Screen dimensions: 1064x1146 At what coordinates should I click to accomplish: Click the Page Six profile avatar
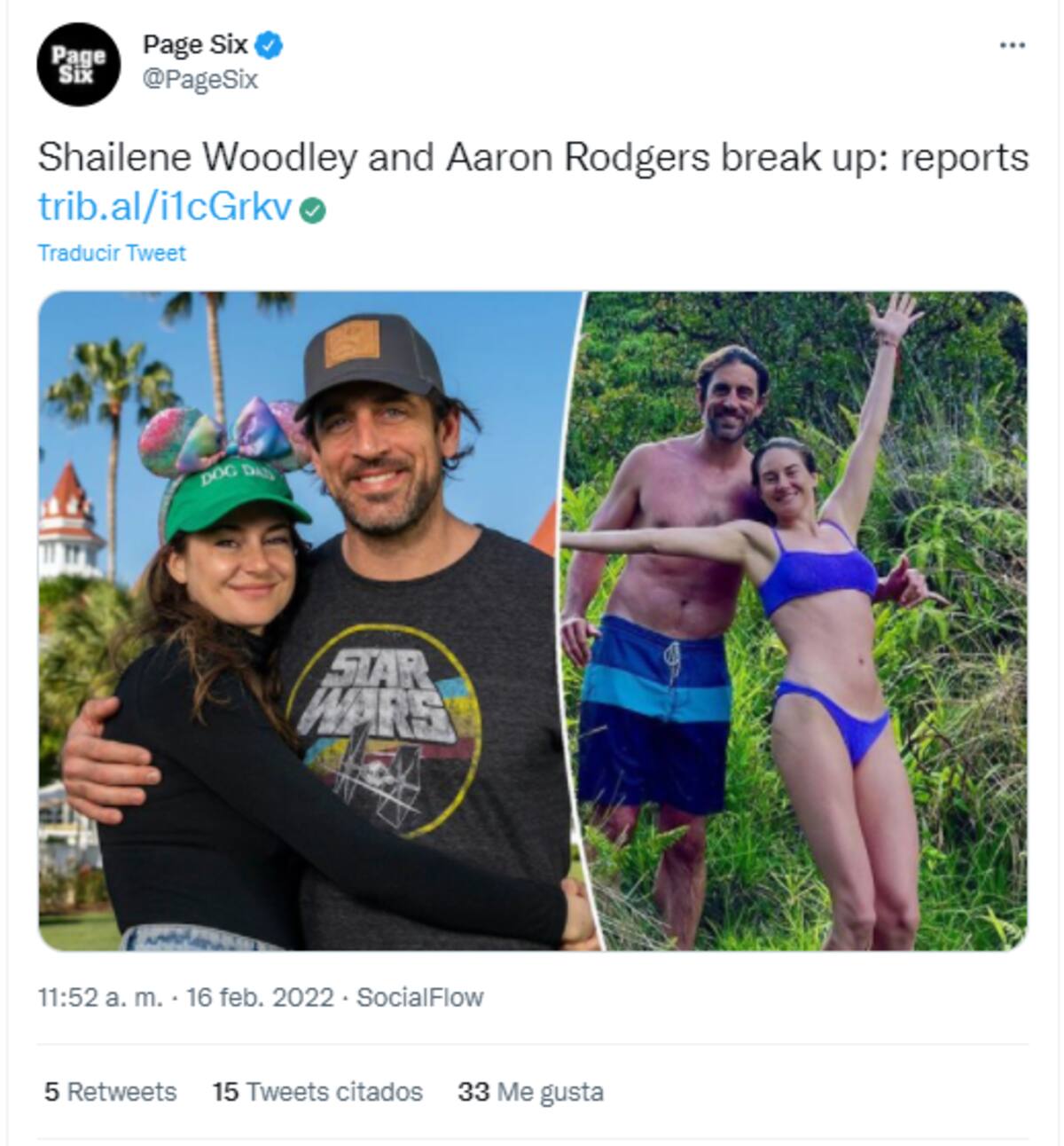(x=78, y=65)
